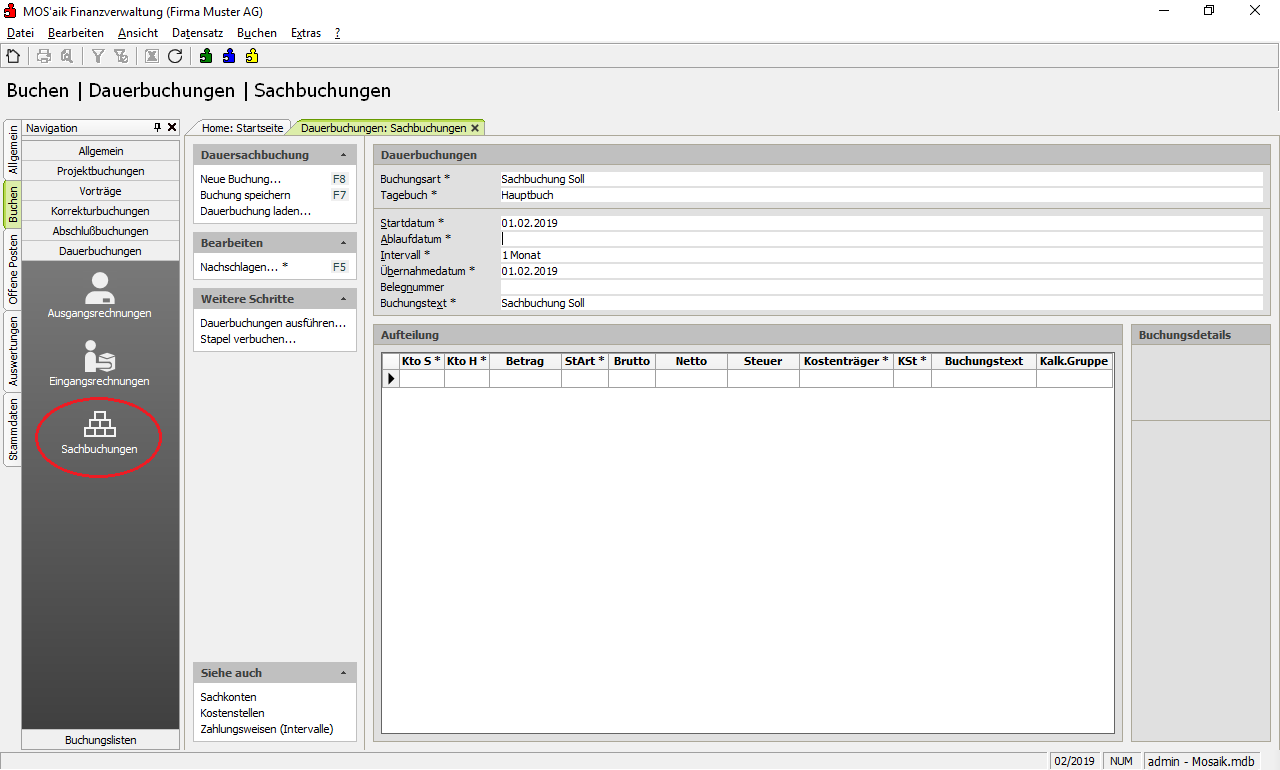
Task: Click the refresh toolbar icon
Action: coord(175,56)
